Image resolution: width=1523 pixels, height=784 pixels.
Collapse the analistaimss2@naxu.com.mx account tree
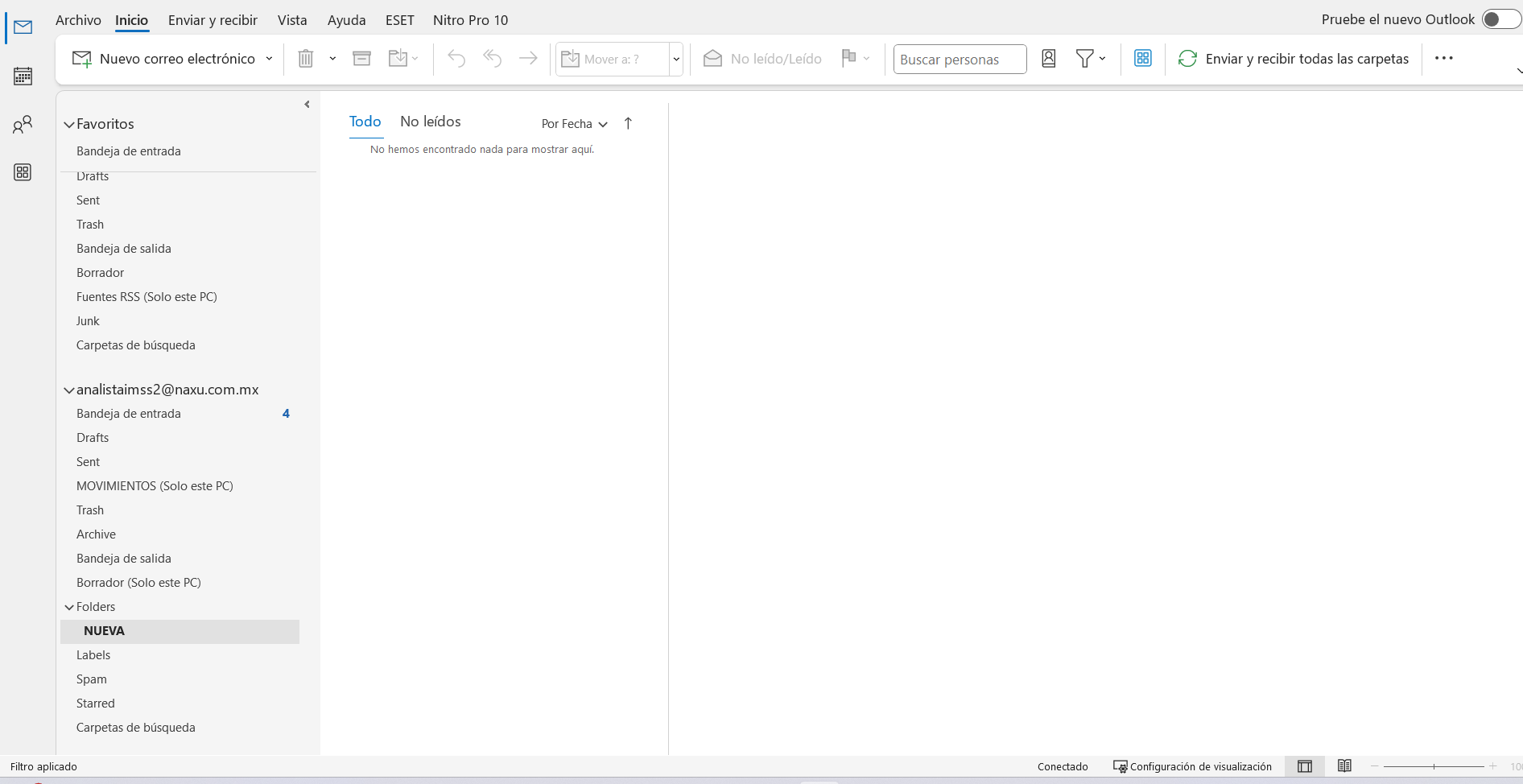69,390
